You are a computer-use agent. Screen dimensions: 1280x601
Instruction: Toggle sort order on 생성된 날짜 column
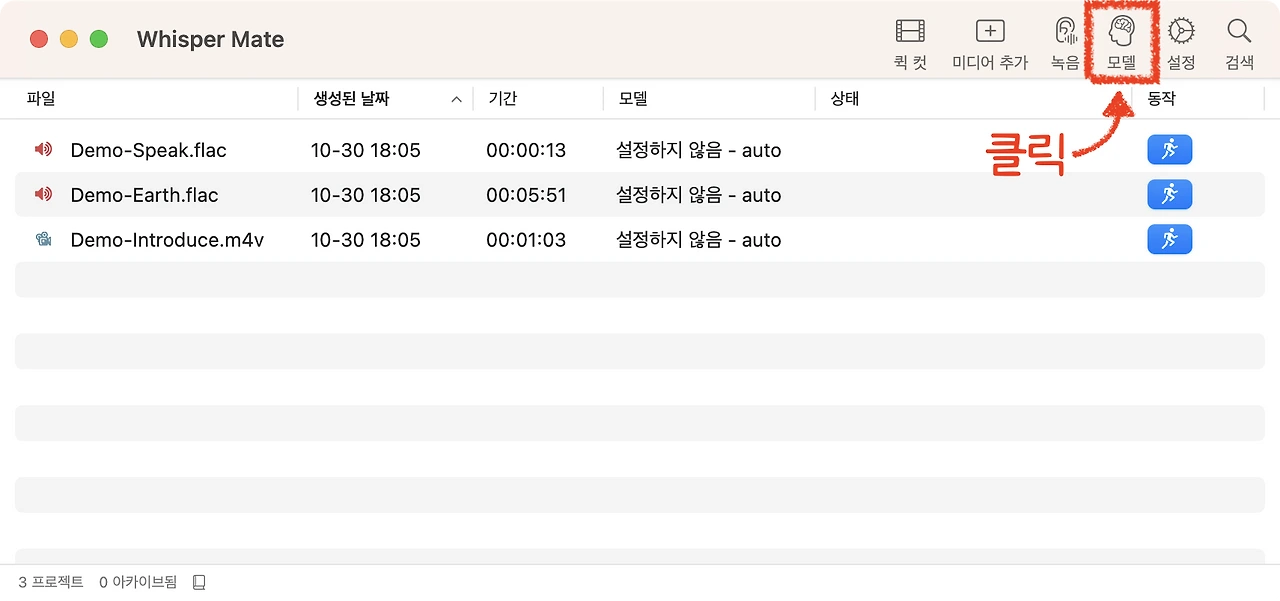385,99
